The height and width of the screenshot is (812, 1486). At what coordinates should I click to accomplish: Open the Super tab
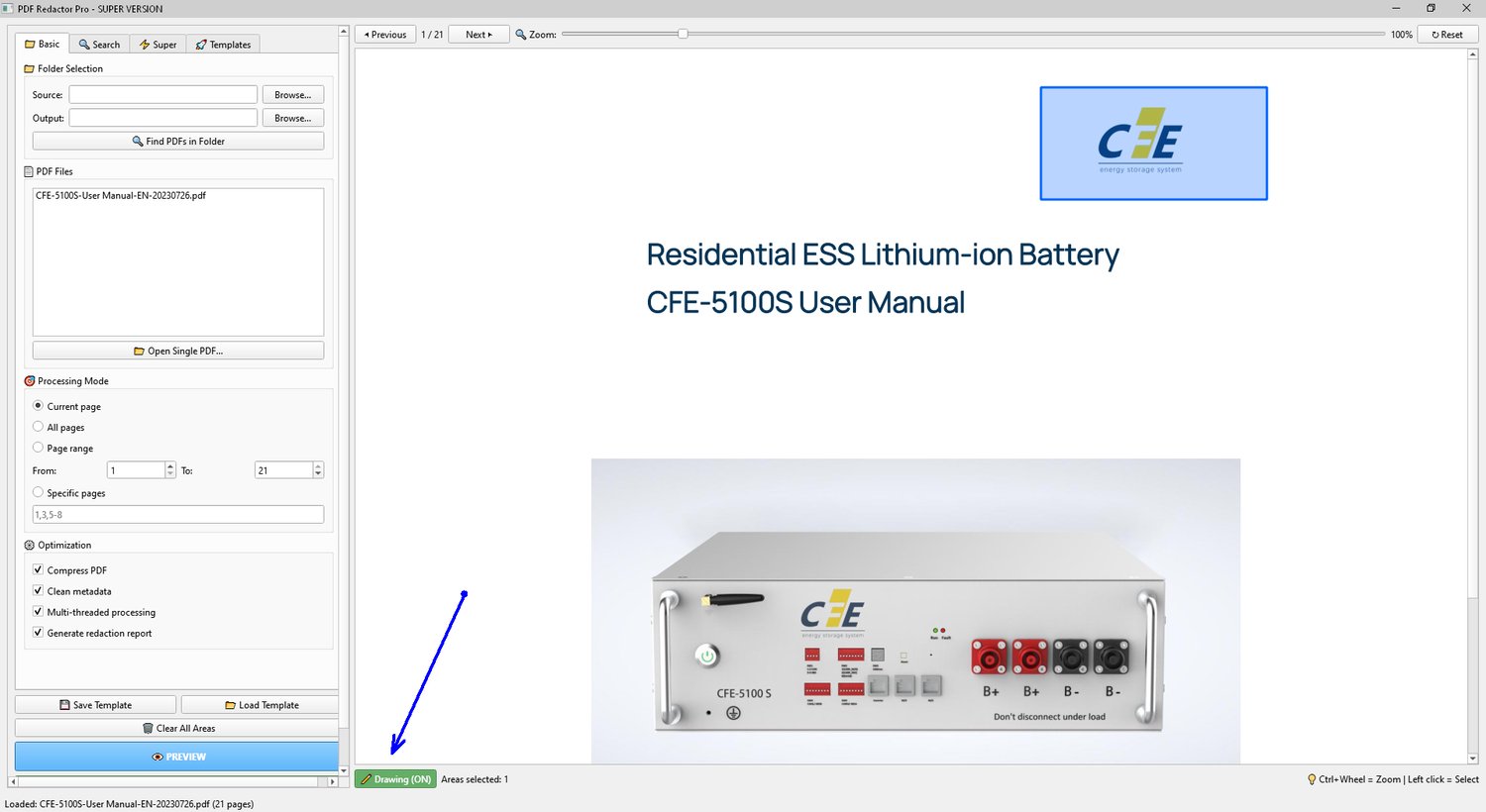158,45
